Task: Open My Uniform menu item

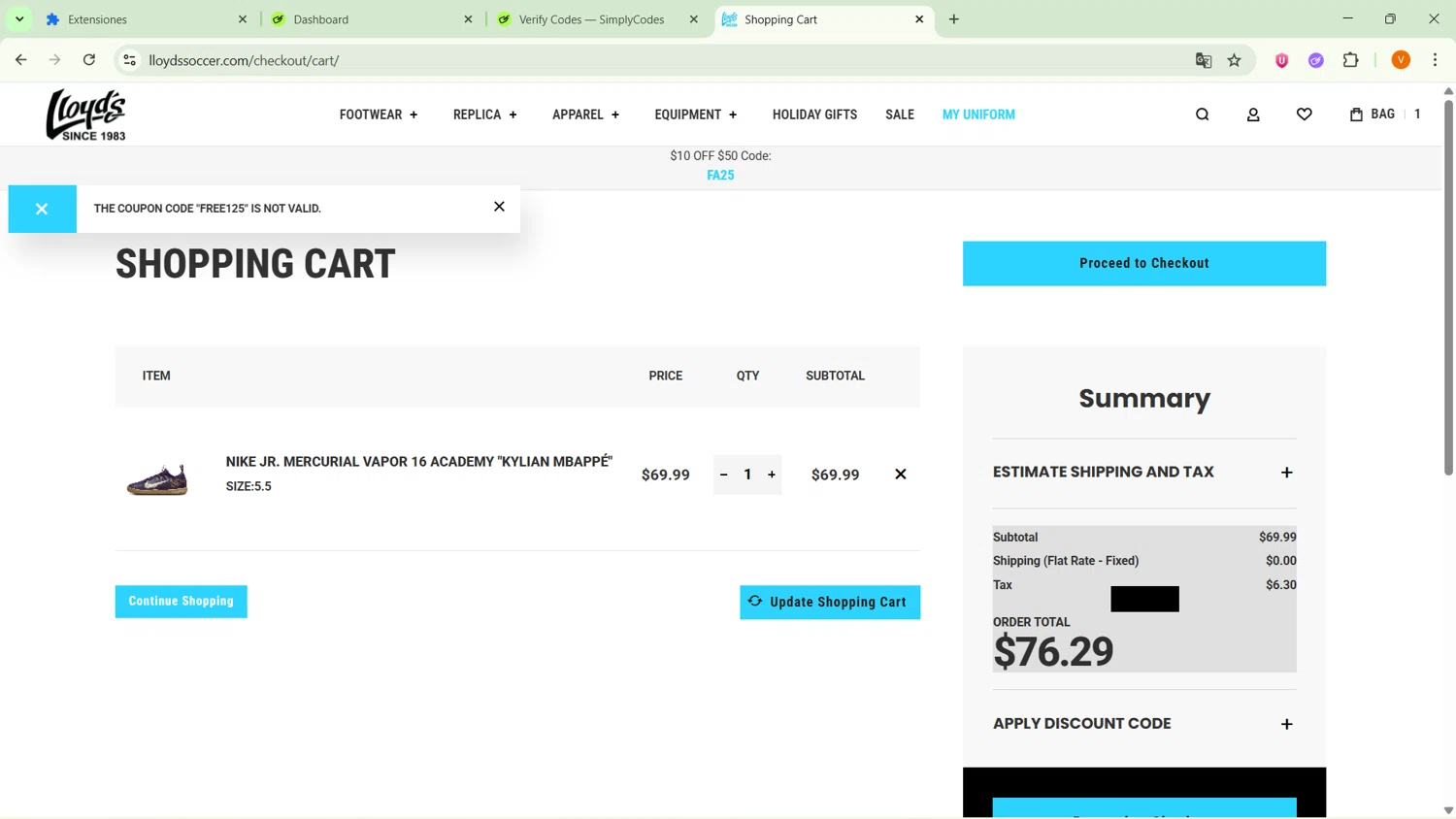Action: [x=978, y=115]
